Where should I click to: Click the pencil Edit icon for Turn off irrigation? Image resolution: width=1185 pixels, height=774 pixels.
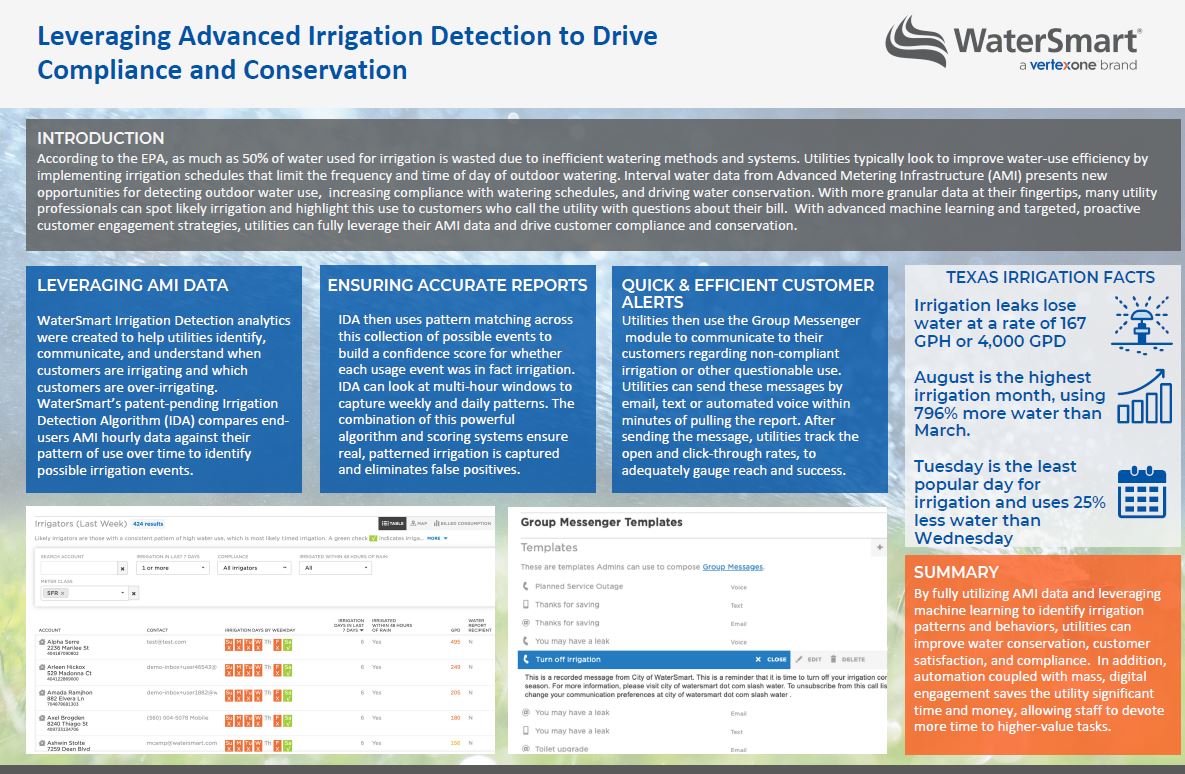pyautogui.click(x=799, y=659)
